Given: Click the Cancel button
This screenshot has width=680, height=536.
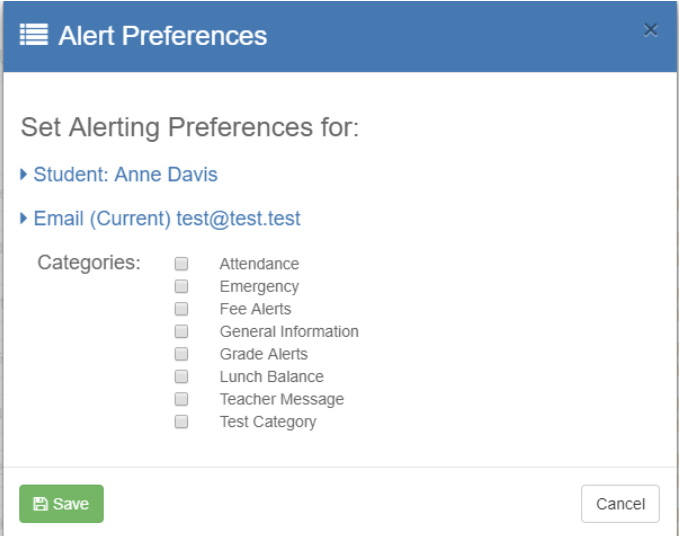Looking at the screenshot, I should pos(620,504).
